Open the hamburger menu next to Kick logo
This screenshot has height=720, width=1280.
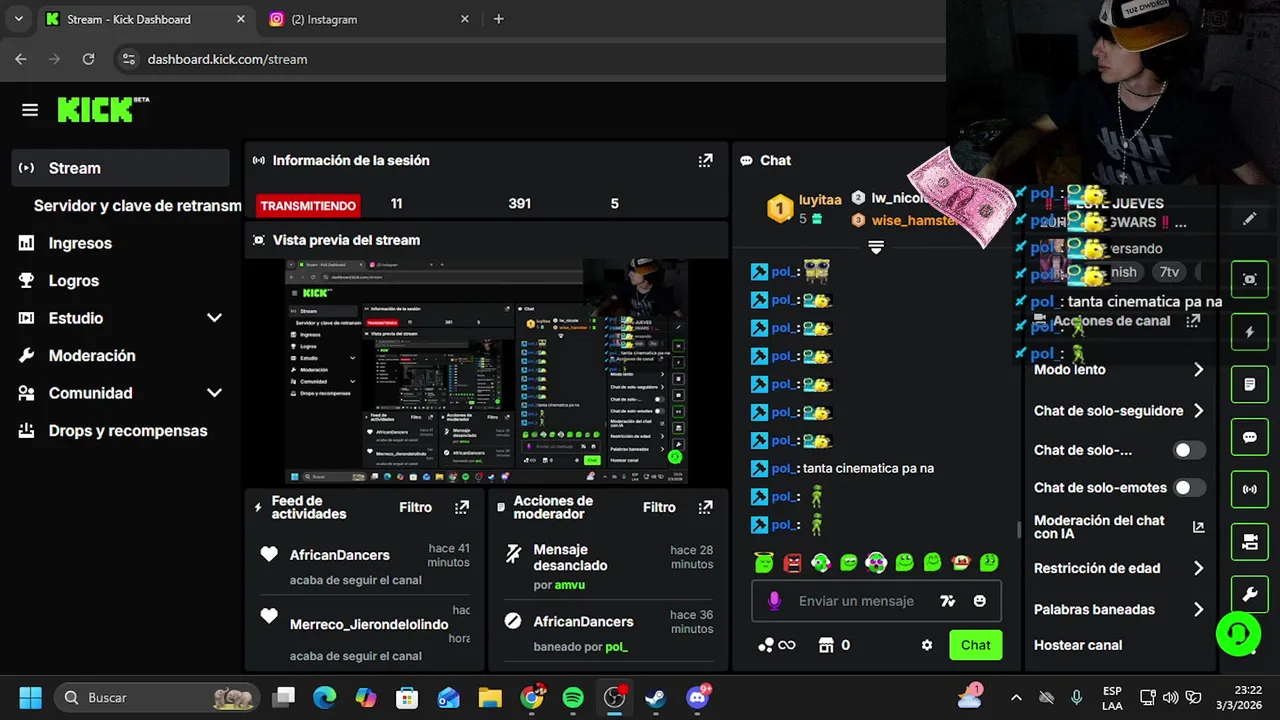point(30,110)
